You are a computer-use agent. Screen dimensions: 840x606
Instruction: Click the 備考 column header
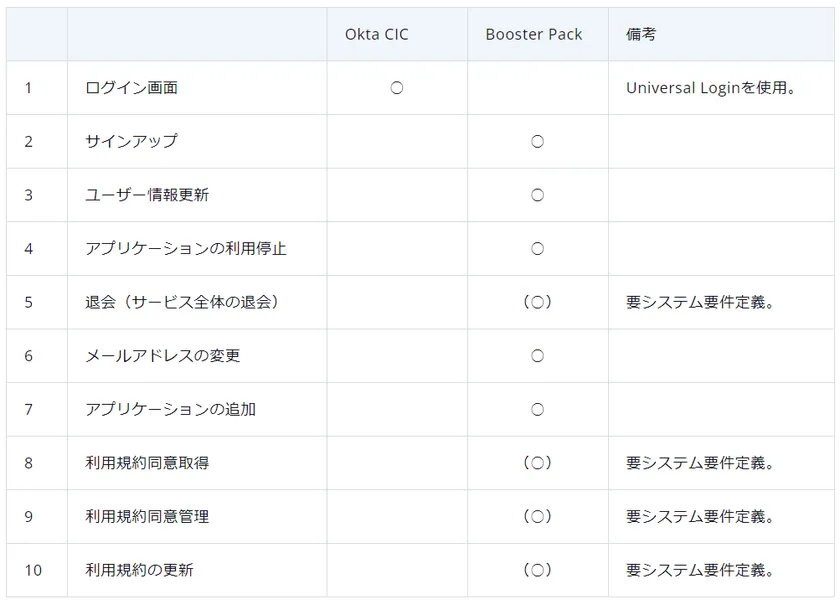tap(641, 34)
